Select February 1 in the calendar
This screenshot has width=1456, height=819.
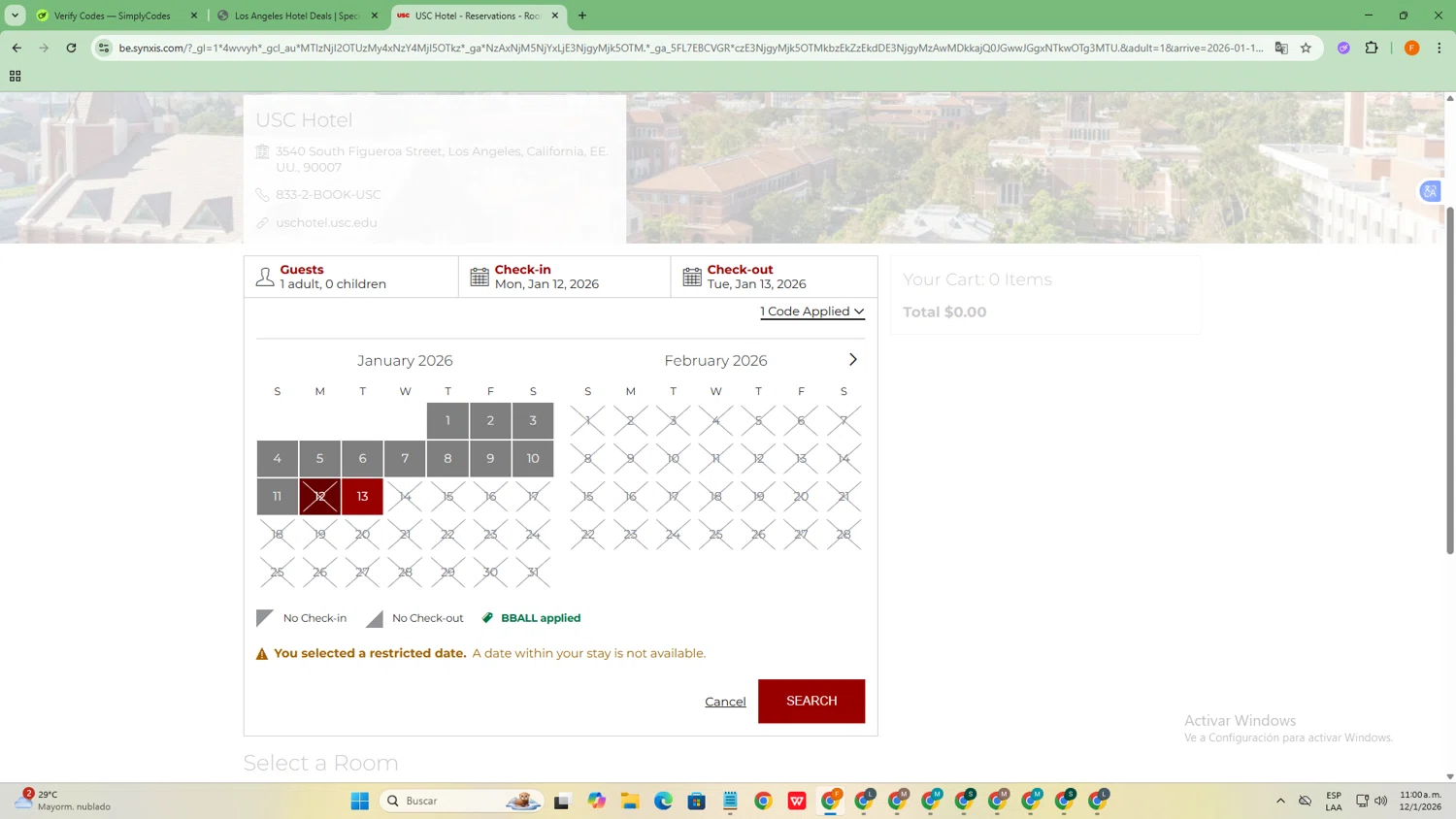587,420
